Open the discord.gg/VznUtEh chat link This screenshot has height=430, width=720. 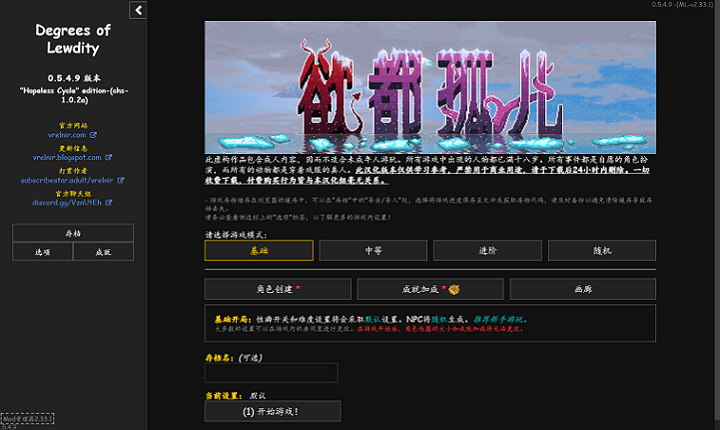pos(67,203)
